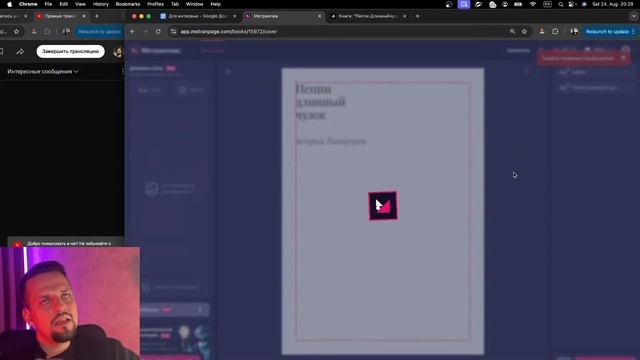Image resolution: width=640 pixels, height=360 pixels.
Task: Select the Aa text block option
Action: [x=149, y=89]
